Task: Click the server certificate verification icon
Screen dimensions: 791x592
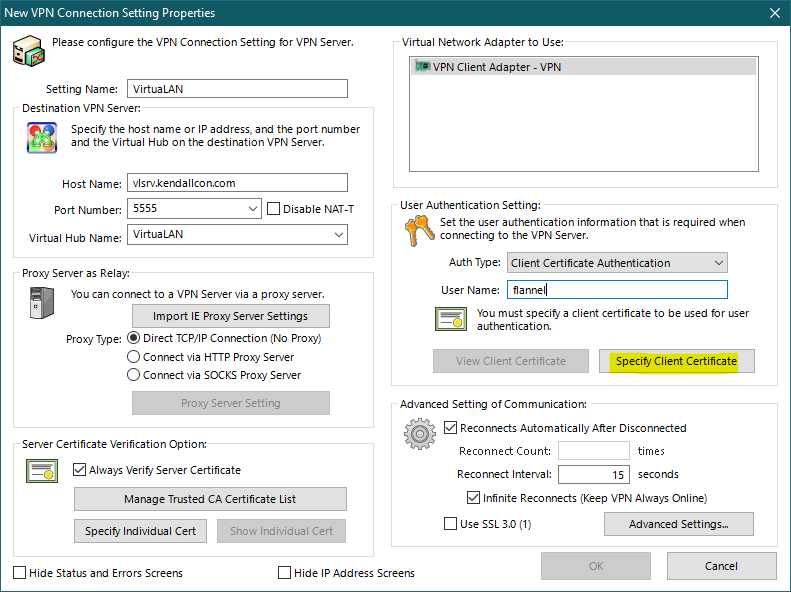Action: [x=41, y=469]
